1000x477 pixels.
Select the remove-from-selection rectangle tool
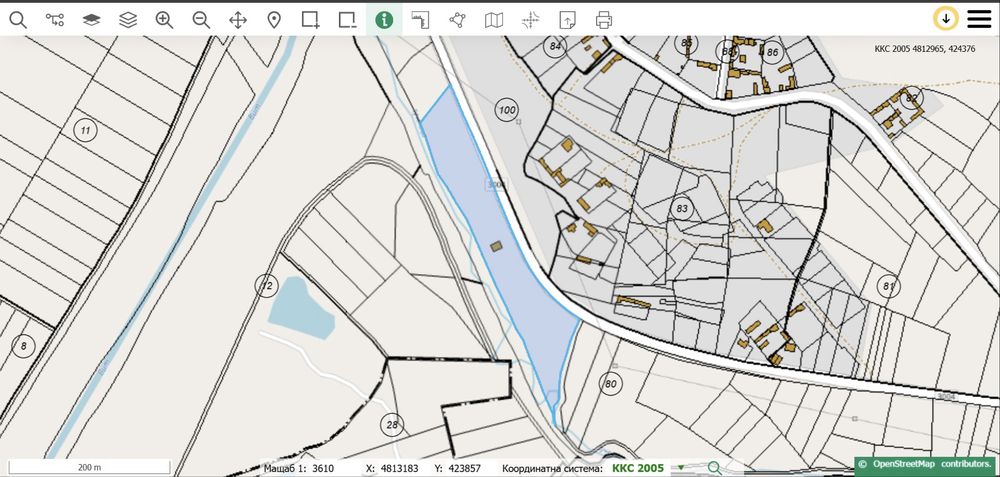pyautogui.click(x=348, y=20)
